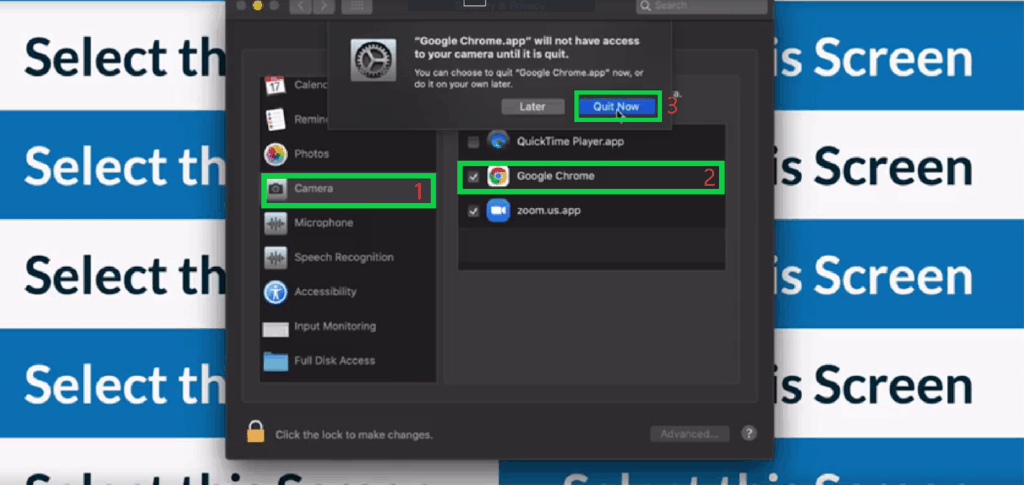
Task: Click the Full Disk Access folder icon
Action: [276, 361]
